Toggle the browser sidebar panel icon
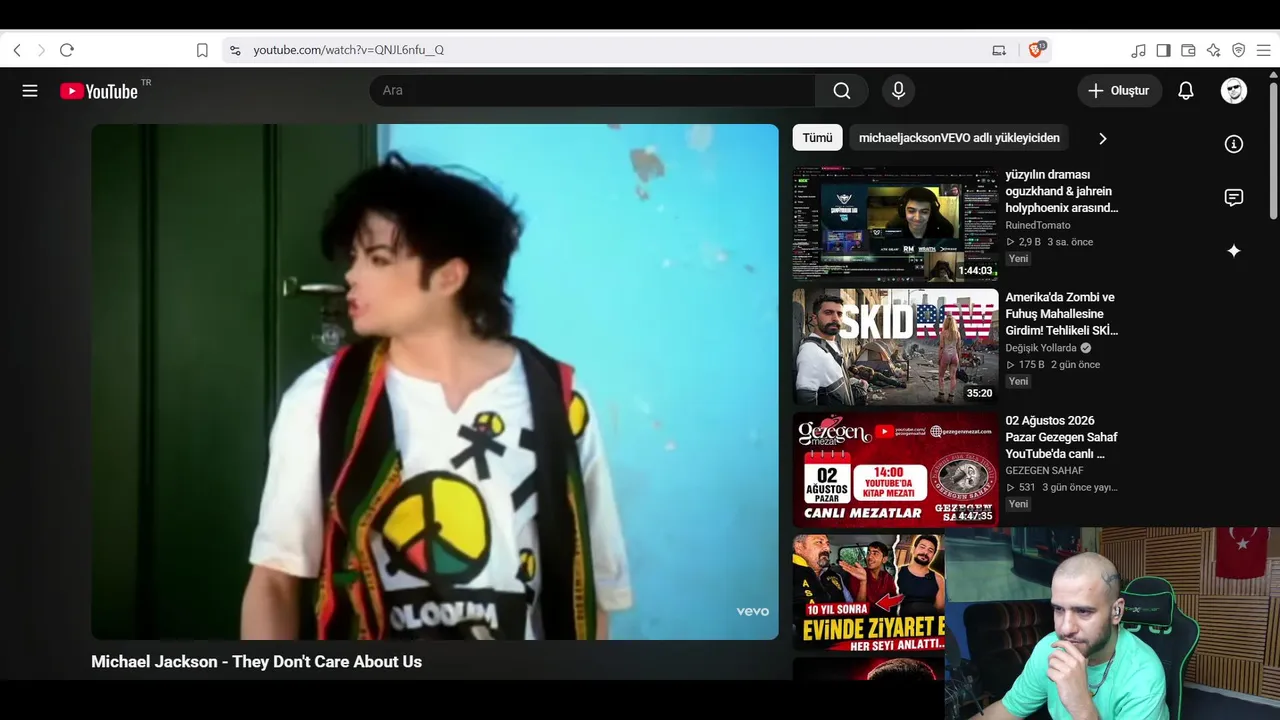The image size is (1280, 720). (x=1163, y=50)
